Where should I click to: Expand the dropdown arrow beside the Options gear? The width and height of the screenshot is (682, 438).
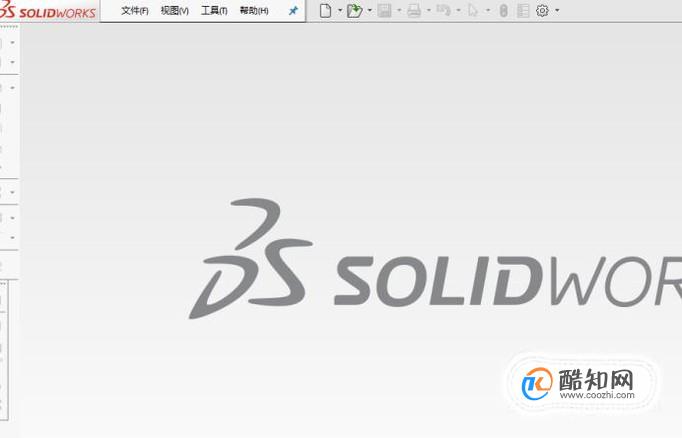557,10
